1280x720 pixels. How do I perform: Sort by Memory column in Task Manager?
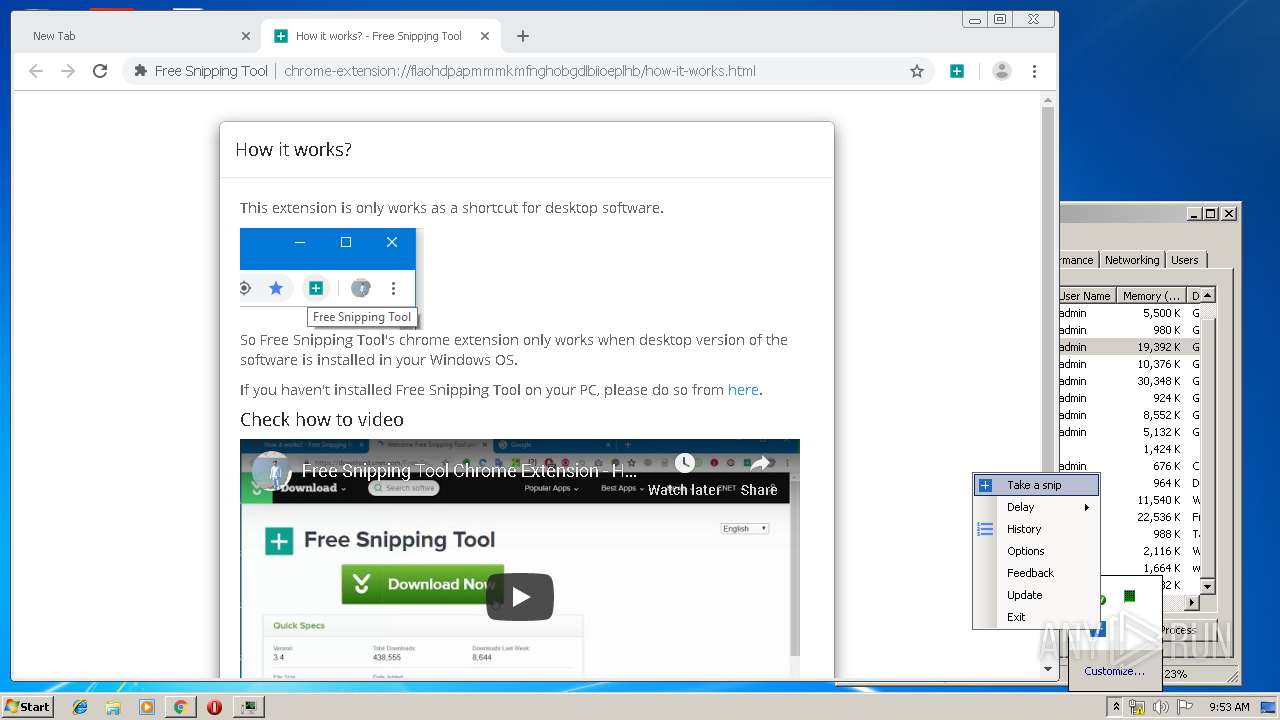tap(1151, 296)
